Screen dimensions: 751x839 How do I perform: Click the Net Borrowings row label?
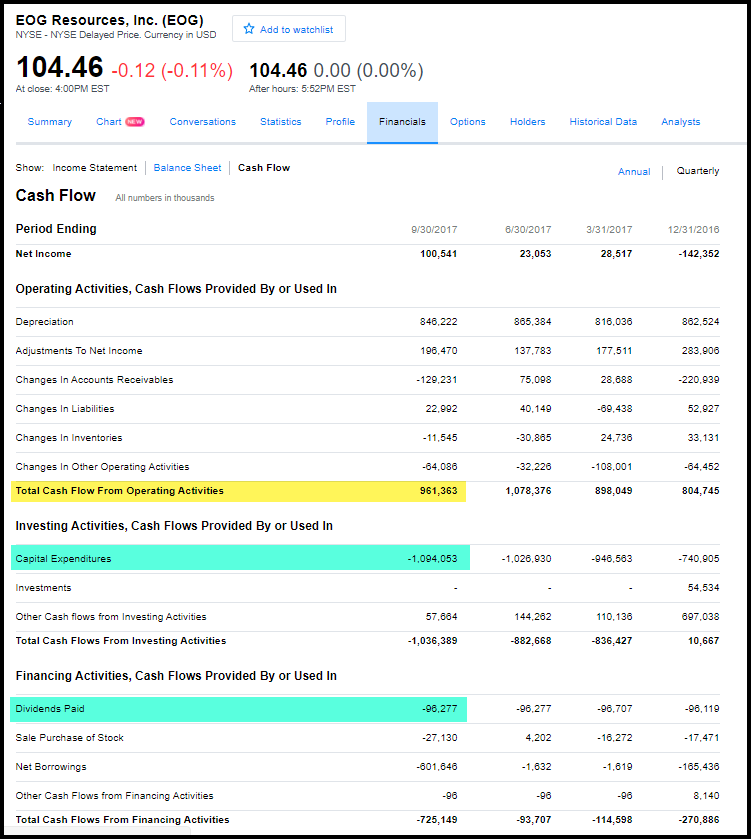click(51, 767)
